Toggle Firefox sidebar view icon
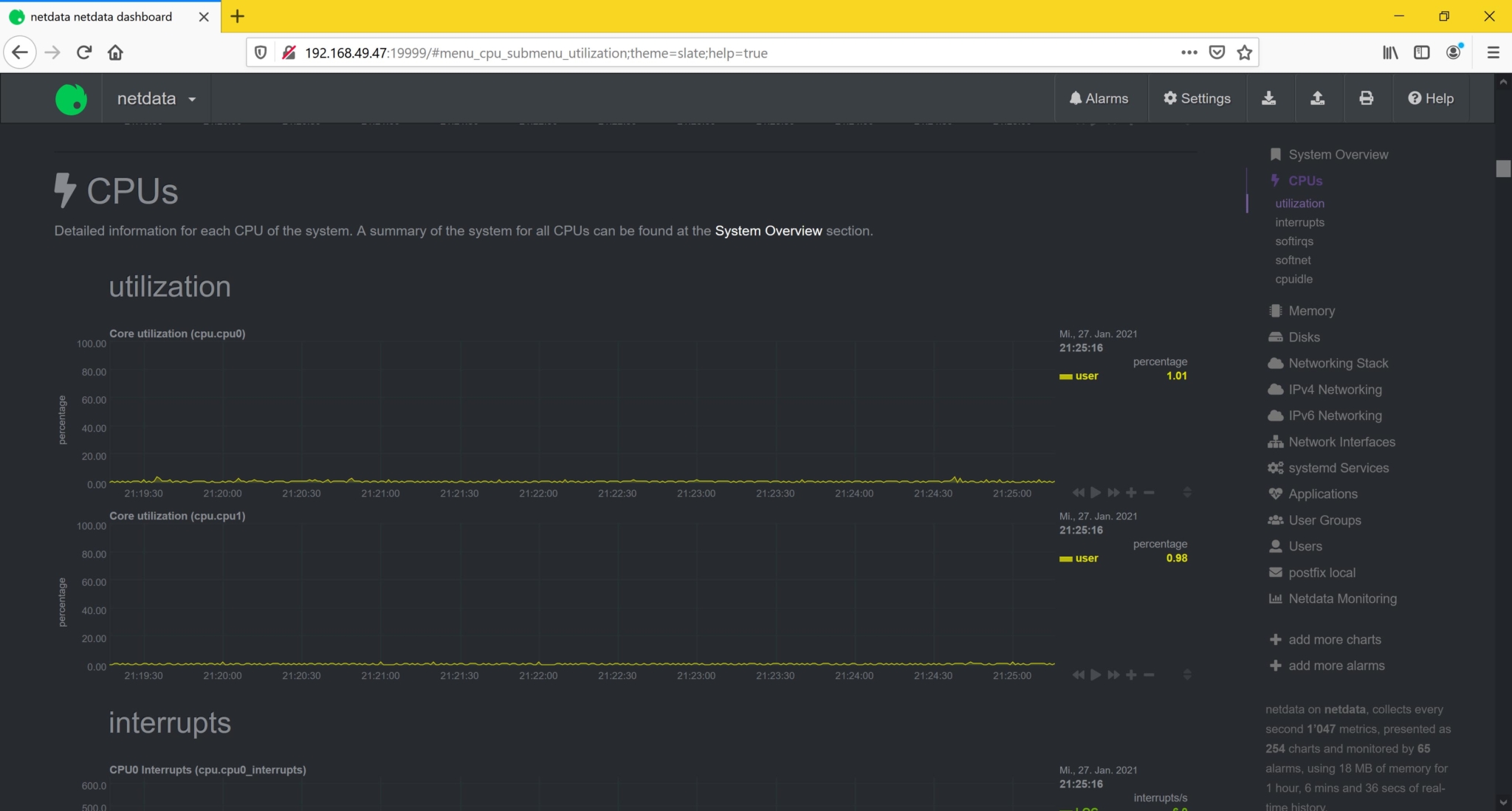The width and height of the screenshot is (1512, 811). point(1421,52)
